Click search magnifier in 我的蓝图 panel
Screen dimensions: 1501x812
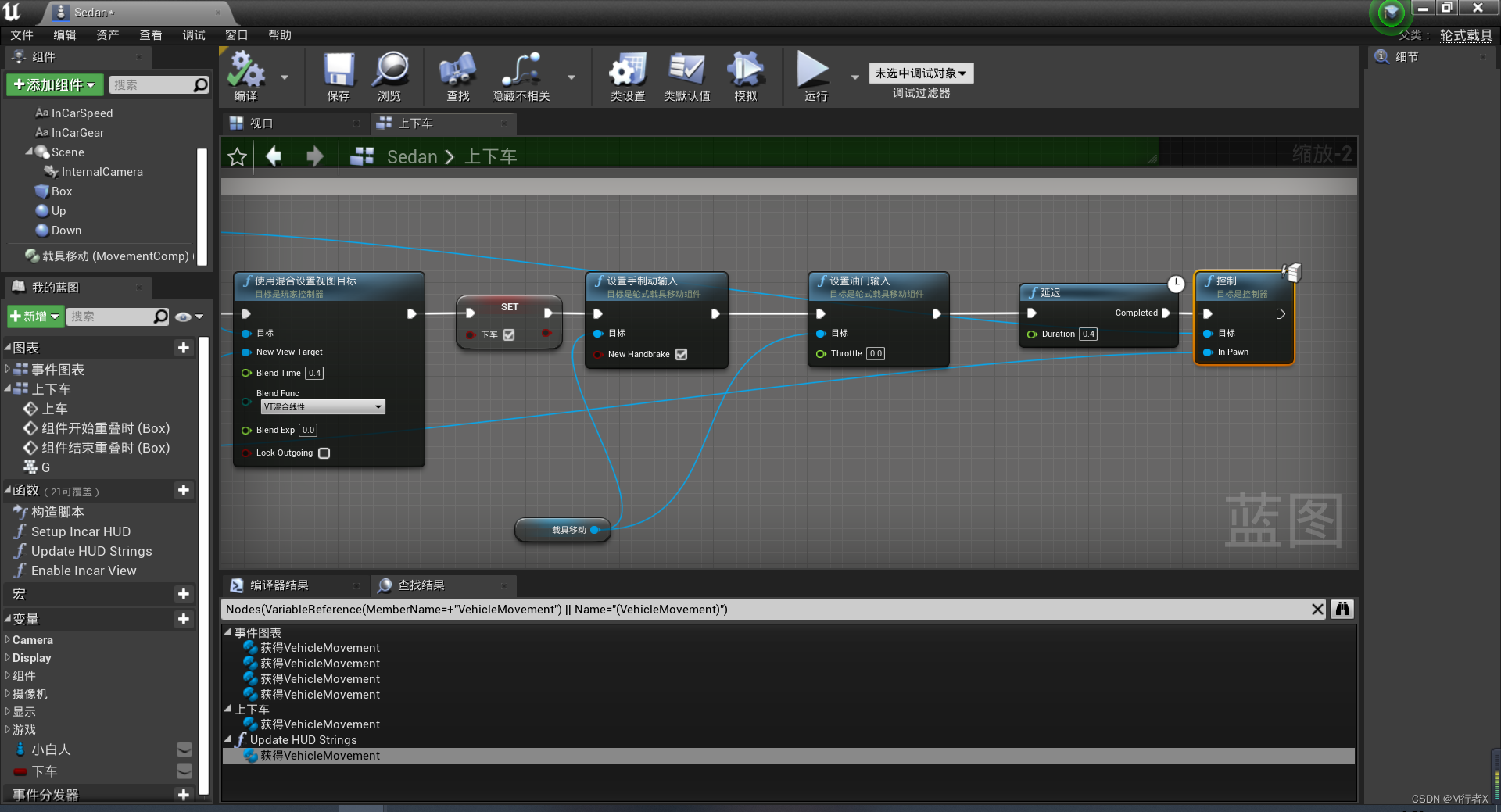[161, 317]
